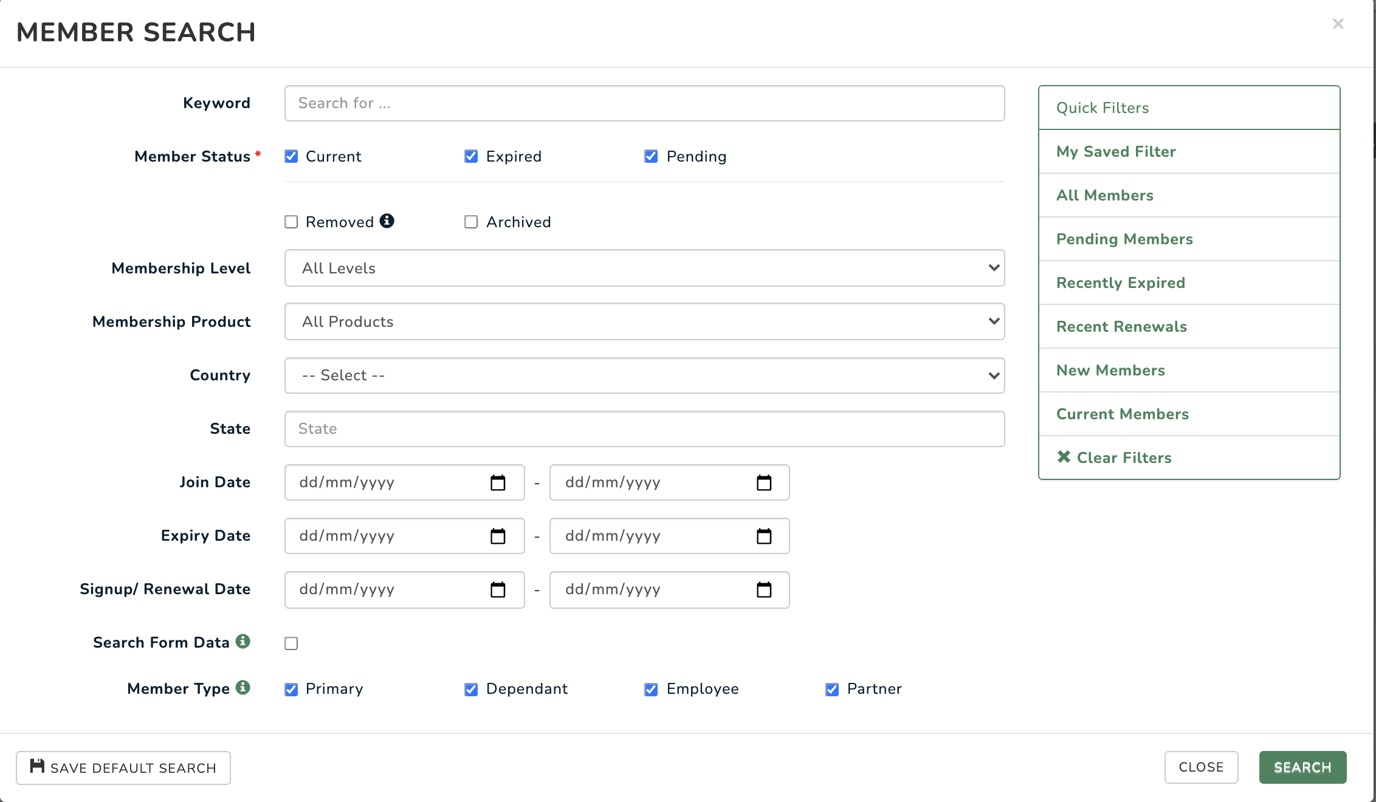Uncheck the Current member status
Screen dimensions: 1376x802
(291, 156)
